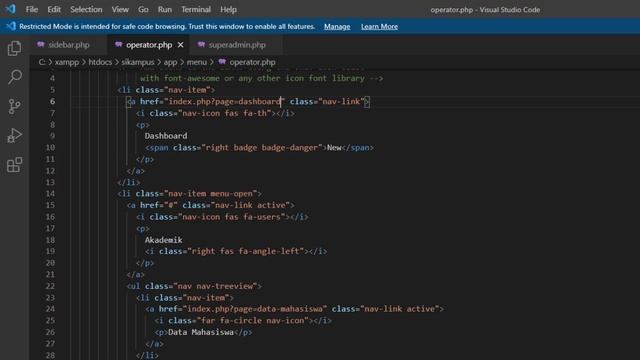Click the operator.php breadcrumb segment
Image resolution: width=640 pixels, height=360 pixels.
click(x=252, y=62)
